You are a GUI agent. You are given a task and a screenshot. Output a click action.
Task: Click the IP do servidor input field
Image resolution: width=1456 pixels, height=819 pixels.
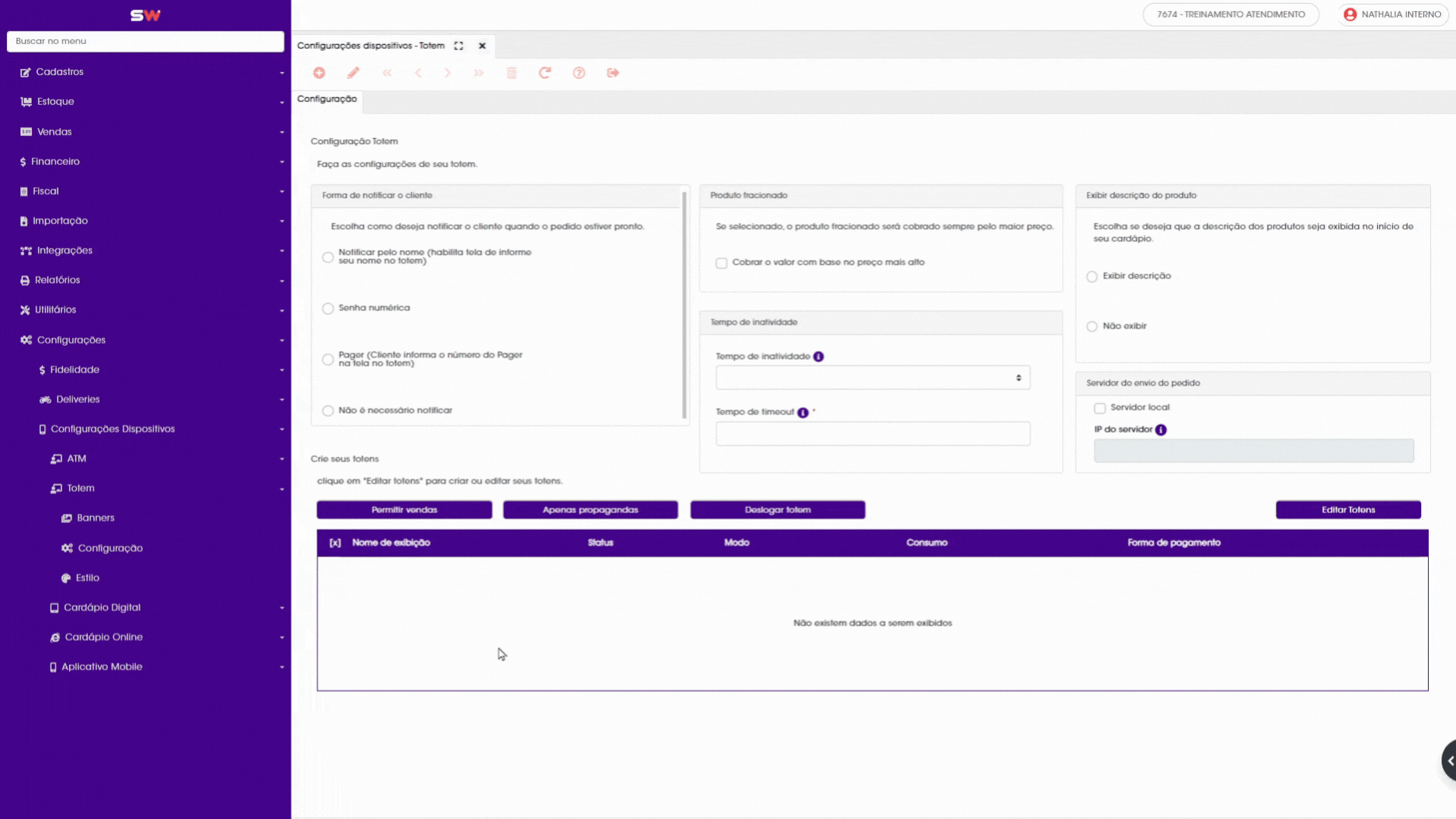1253,451
